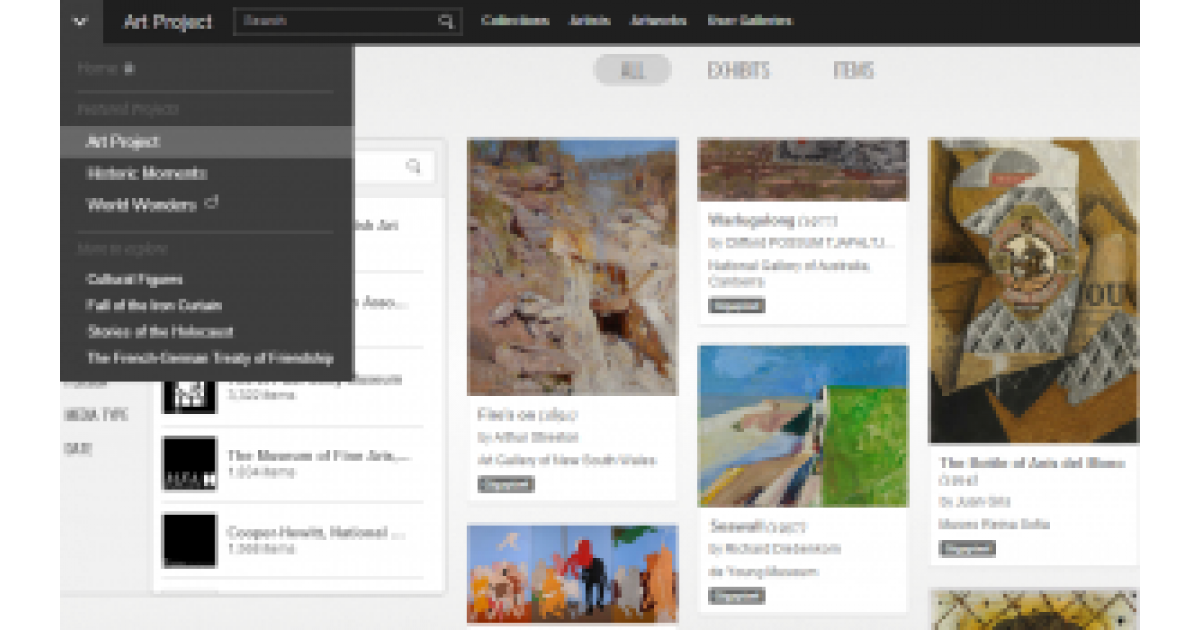1200x630 pixels.
Task: Switch to the ITEMS tab
Action: tap(857, 70)
